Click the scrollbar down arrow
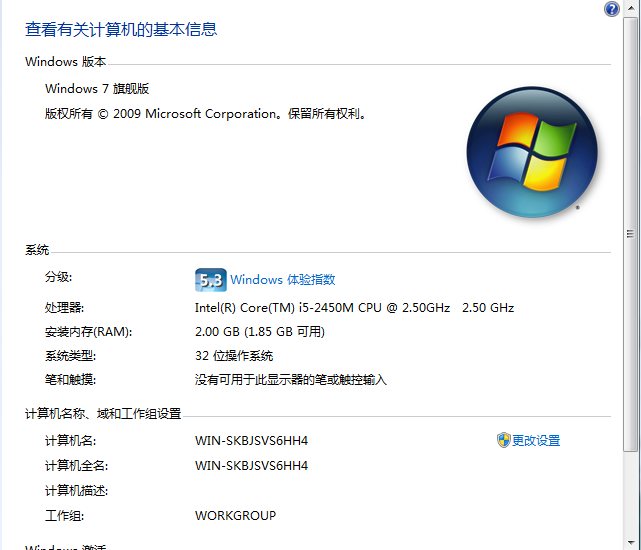The width and height of the screenshot is (641, 550). tap(631, 543)
